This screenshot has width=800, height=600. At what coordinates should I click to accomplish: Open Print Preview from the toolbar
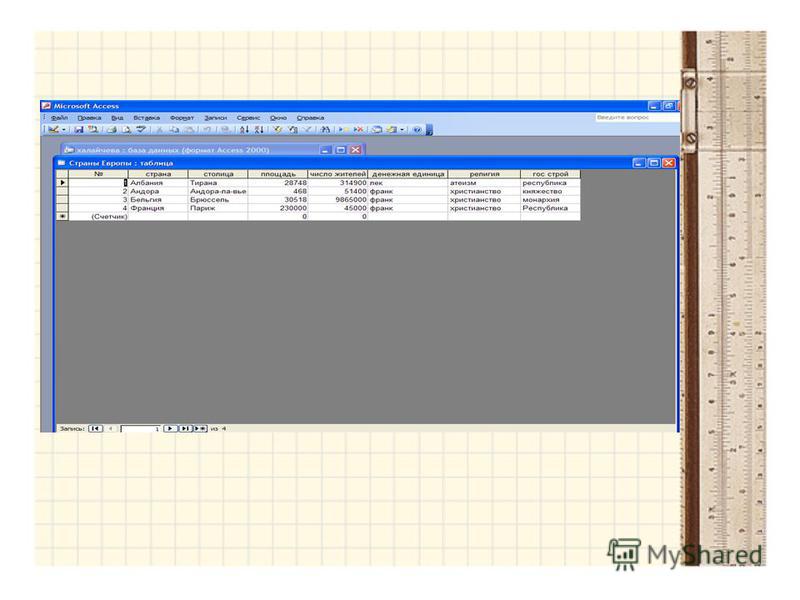[x=127, y=130]
